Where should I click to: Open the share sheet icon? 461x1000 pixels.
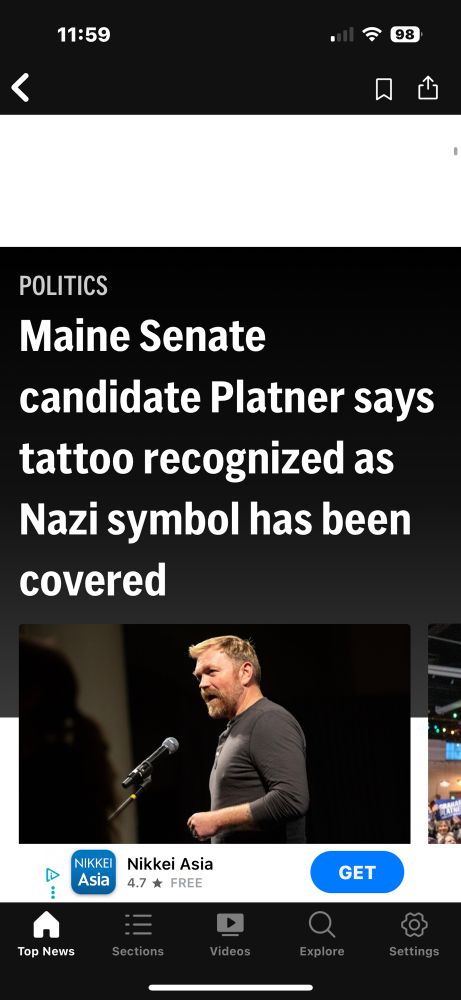point(428,87)
